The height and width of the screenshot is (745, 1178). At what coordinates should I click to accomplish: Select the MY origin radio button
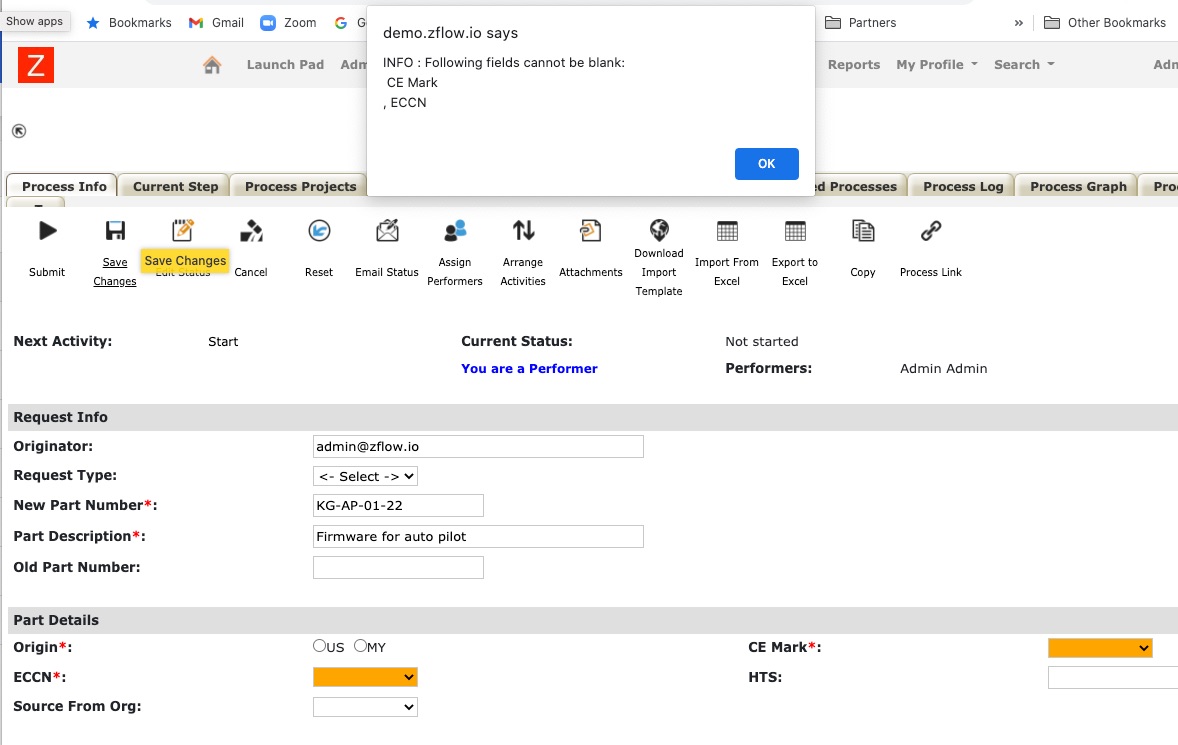pos(358,646)
